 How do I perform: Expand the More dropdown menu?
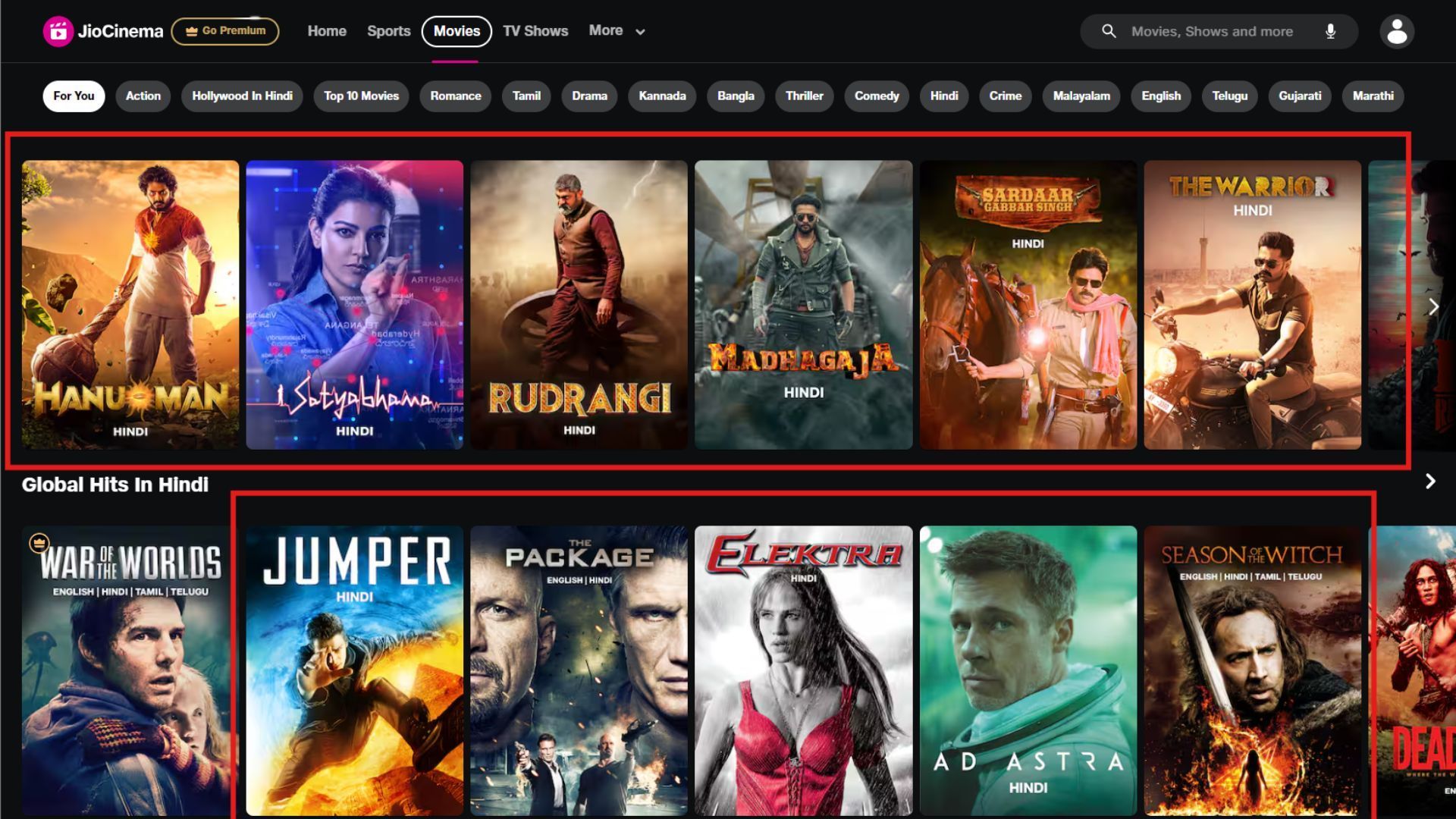pos(617,31)
